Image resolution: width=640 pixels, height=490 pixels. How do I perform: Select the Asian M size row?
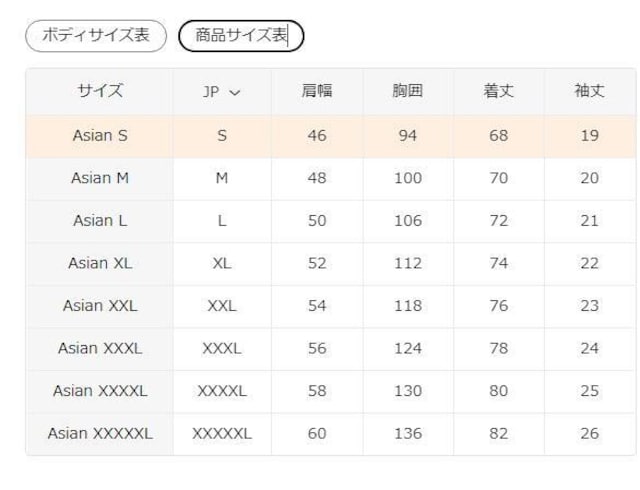coord(100,178)
